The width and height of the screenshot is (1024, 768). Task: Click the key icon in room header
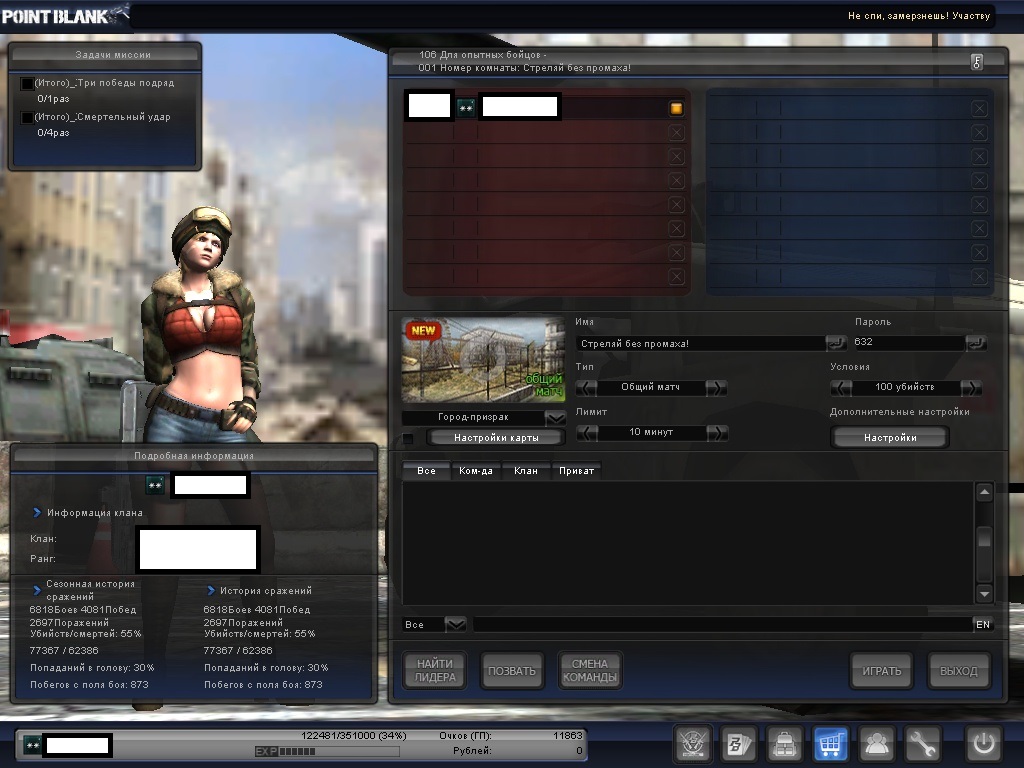977,62
